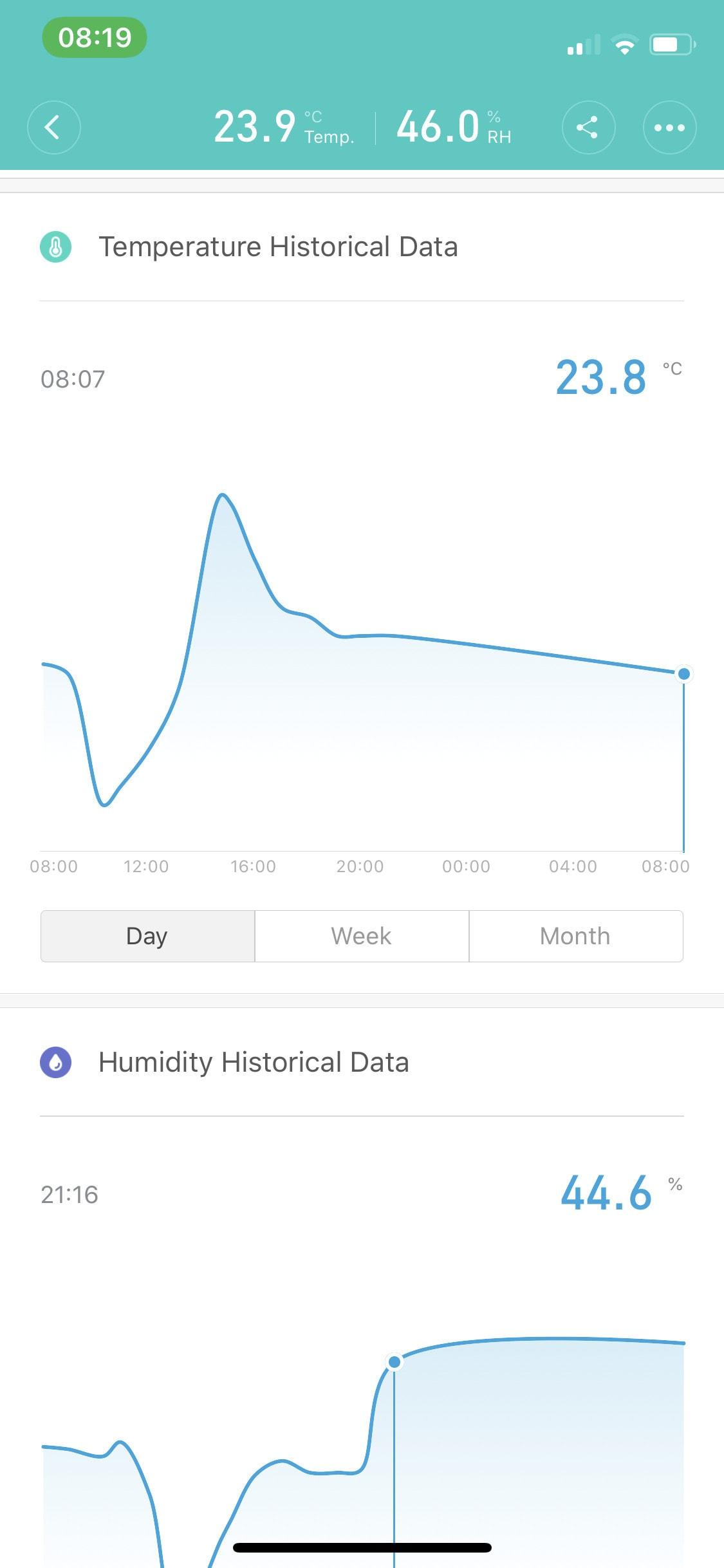Image resolution: width=724 pixels, height=1568 pixels.
Task: Tap the back arrow button
Action: pos(54,127)
